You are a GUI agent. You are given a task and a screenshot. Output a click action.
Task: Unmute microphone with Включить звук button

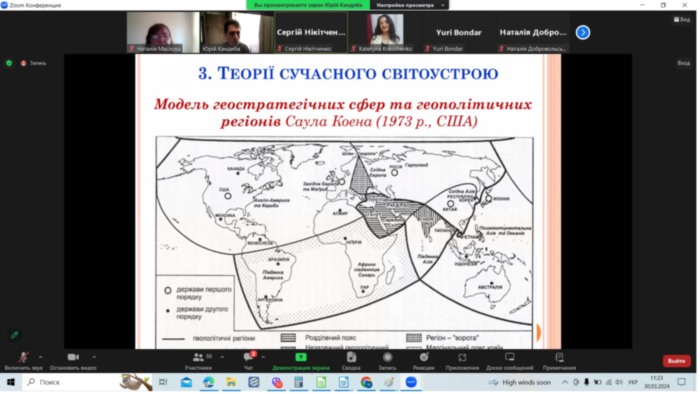pyautogui.click(x=23, y=361)
